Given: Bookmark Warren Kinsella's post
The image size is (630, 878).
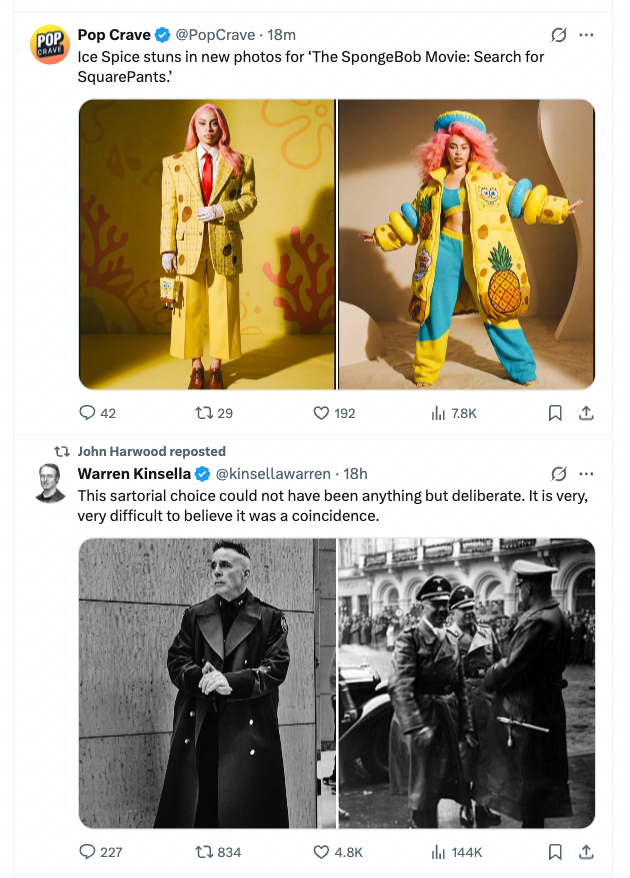Looking at the screenshot, I should click(x=555, y=852).
